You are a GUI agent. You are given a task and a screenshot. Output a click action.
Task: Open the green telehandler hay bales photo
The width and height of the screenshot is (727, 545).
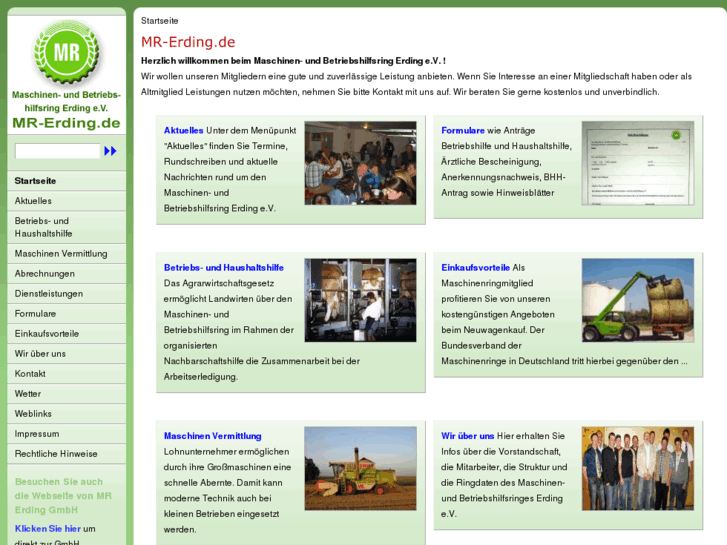point(638,301)
